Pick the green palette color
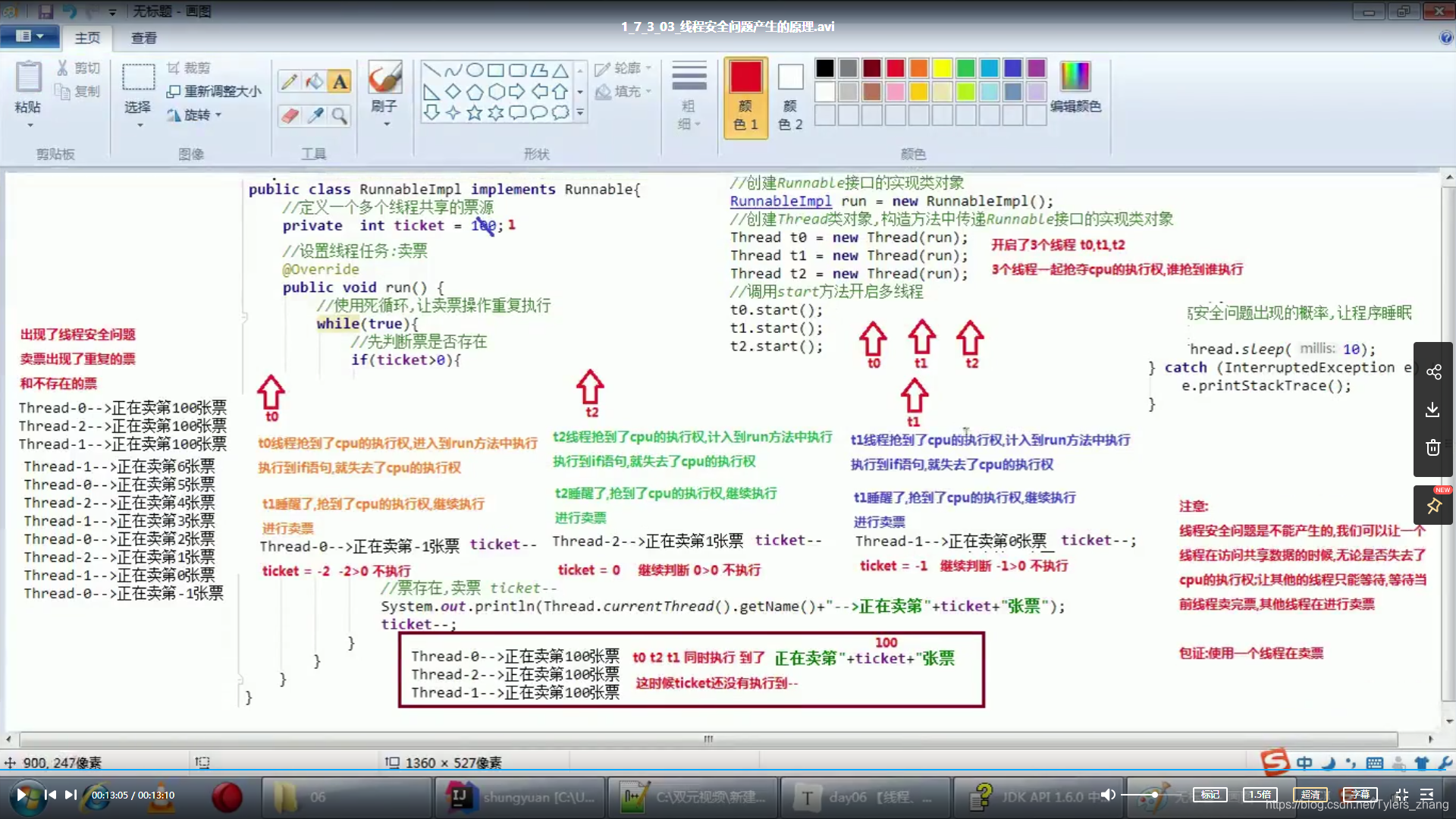This screenshot has height=819, width=1456. (x=966, y=69)
